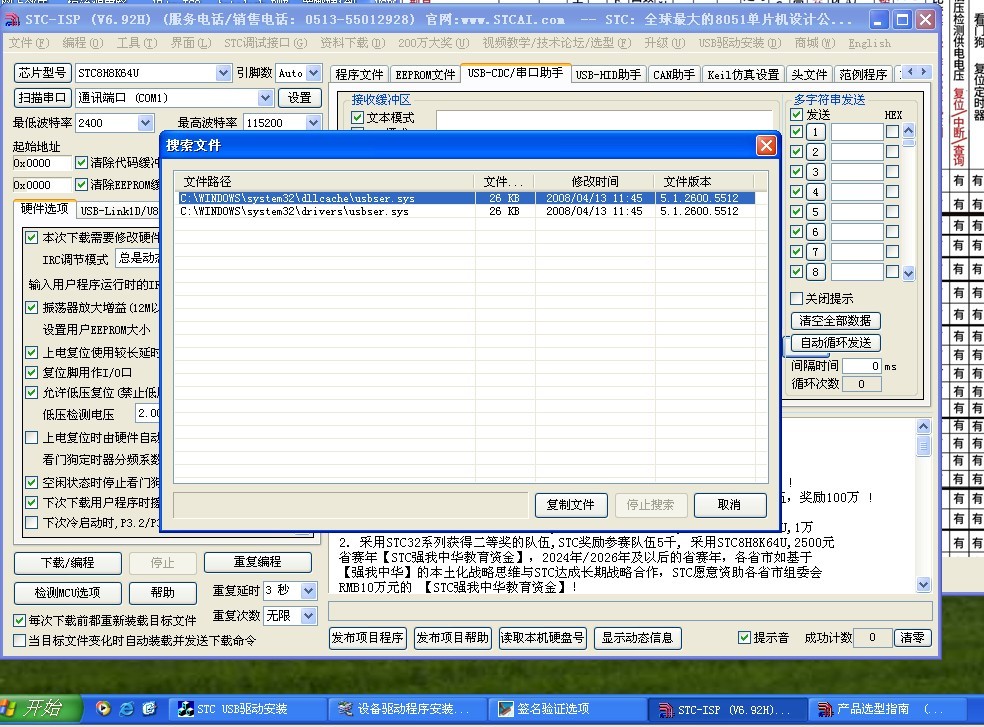Toggle 每次下载前都重新装载目标文件 checkbox
The height and width of the screenshot is (727, 984).
[19, 620]
